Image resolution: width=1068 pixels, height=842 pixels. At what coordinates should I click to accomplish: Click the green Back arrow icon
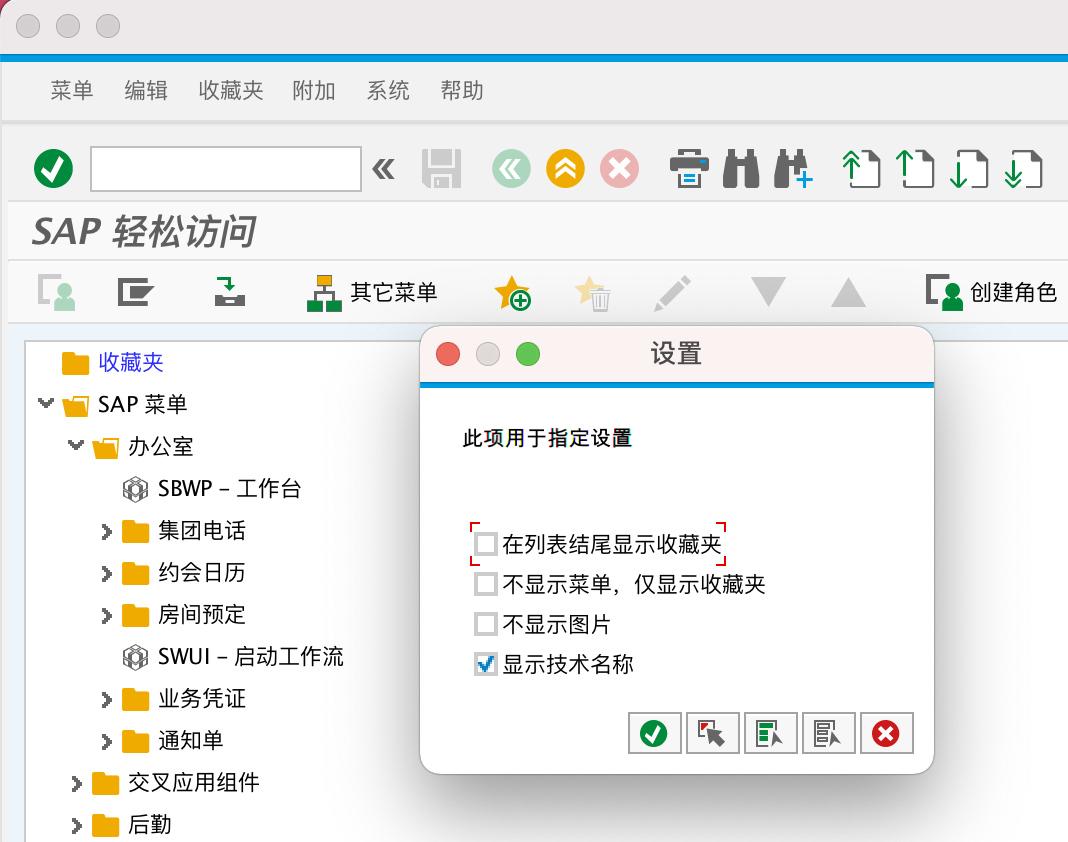tap(512, 168)
